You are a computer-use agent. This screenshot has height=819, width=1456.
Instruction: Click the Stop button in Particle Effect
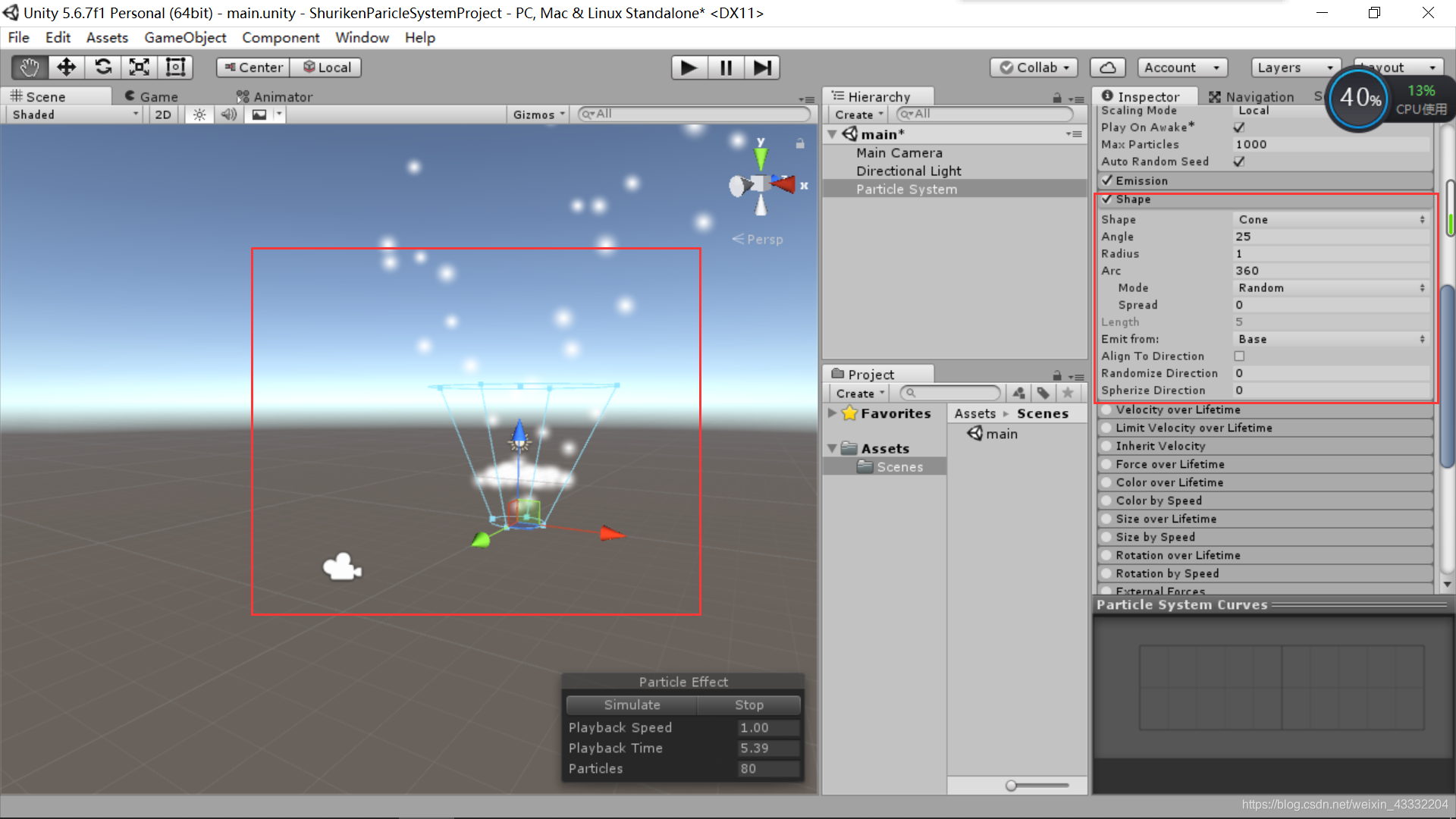(748, 704)
